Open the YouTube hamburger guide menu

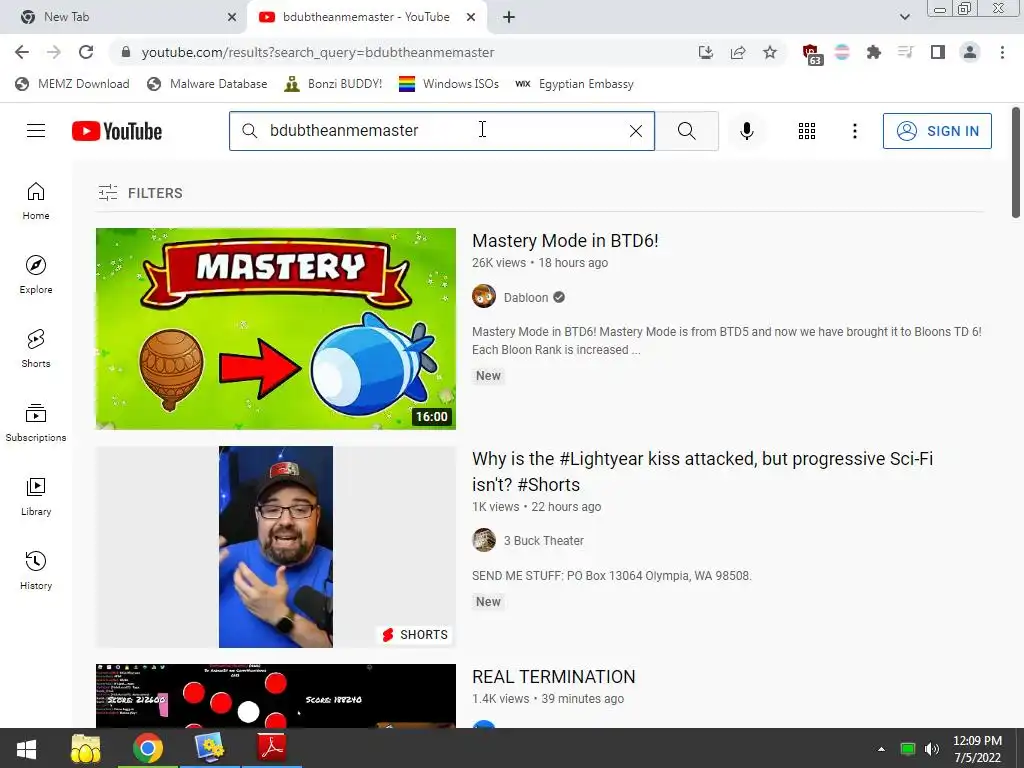click(x=36, y=131)
